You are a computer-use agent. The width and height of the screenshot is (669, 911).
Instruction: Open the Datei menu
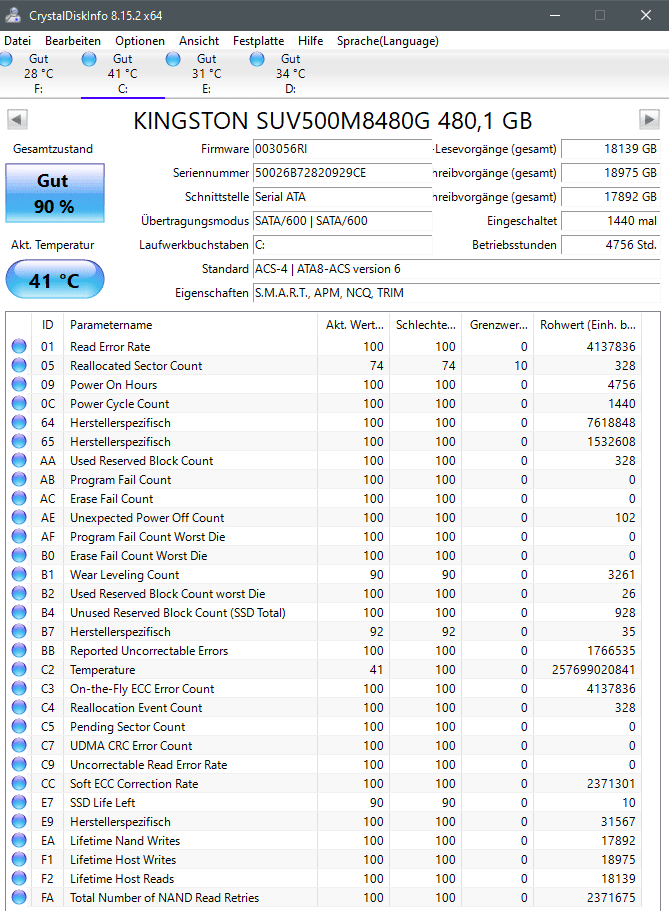coord(17,41)
